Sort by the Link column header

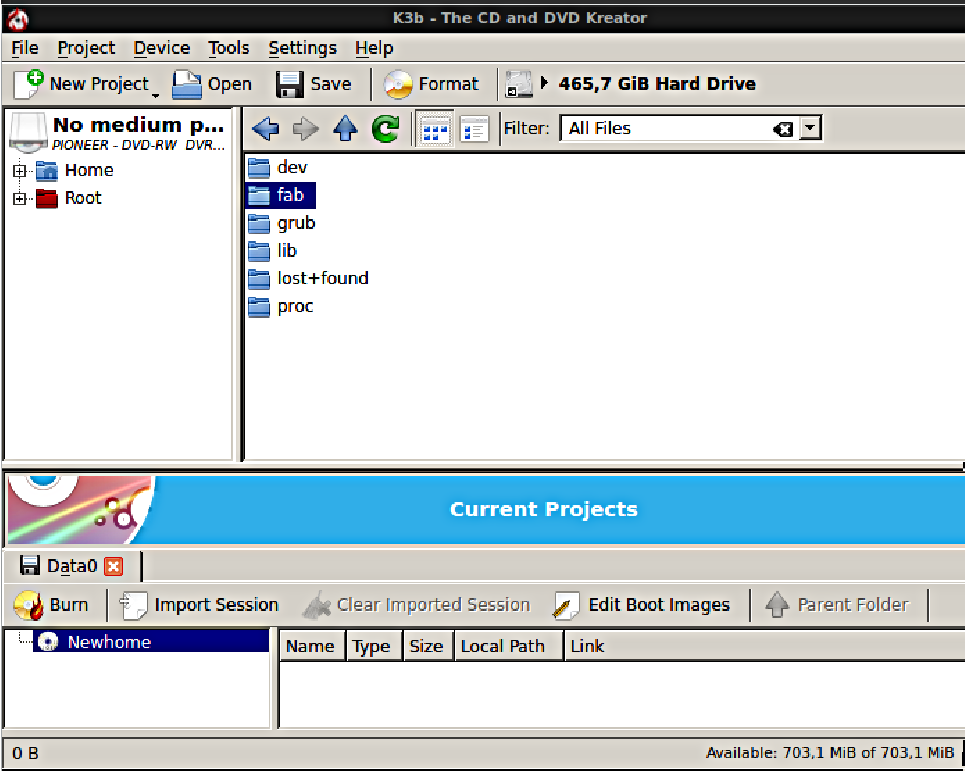pos(765,646)
